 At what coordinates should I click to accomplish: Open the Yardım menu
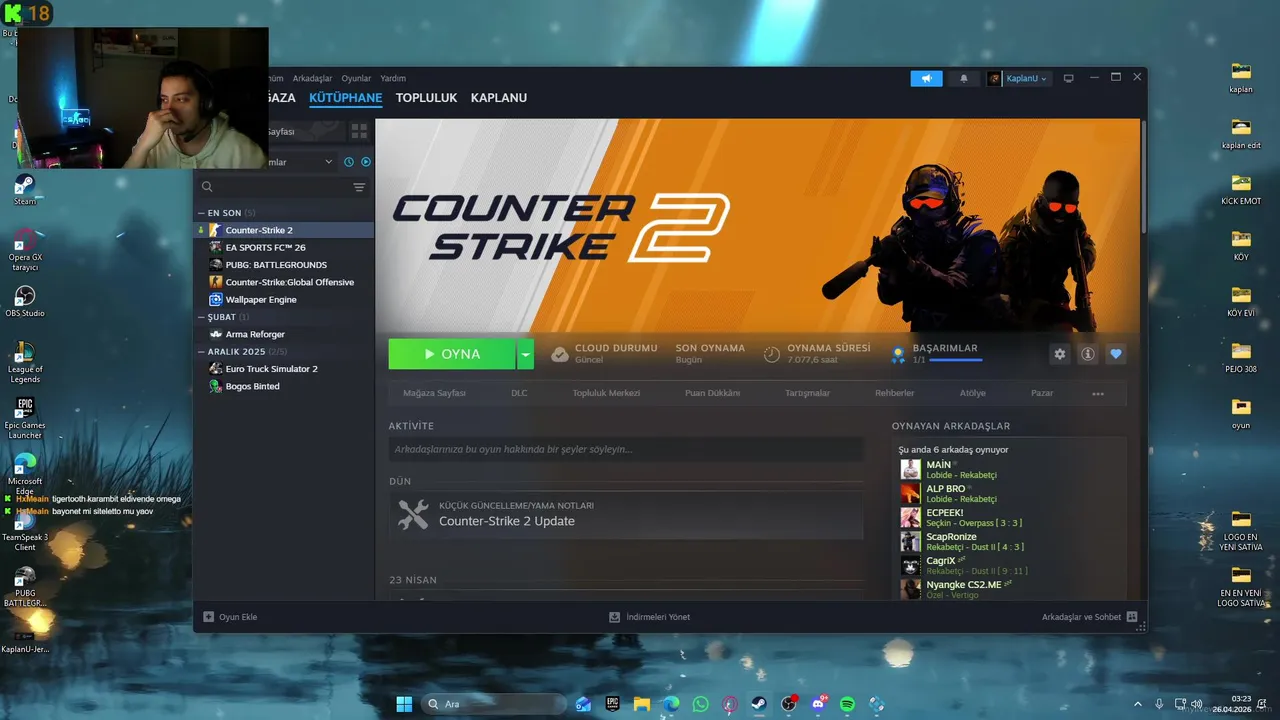click(393, 78)
